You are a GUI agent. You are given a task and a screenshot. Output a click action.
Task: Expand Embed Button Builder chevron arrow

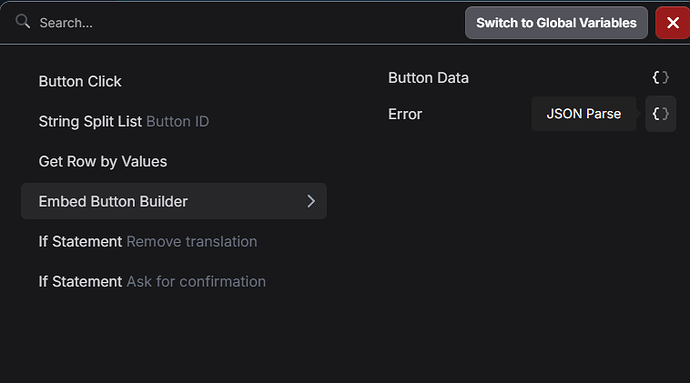pos(311,201)
